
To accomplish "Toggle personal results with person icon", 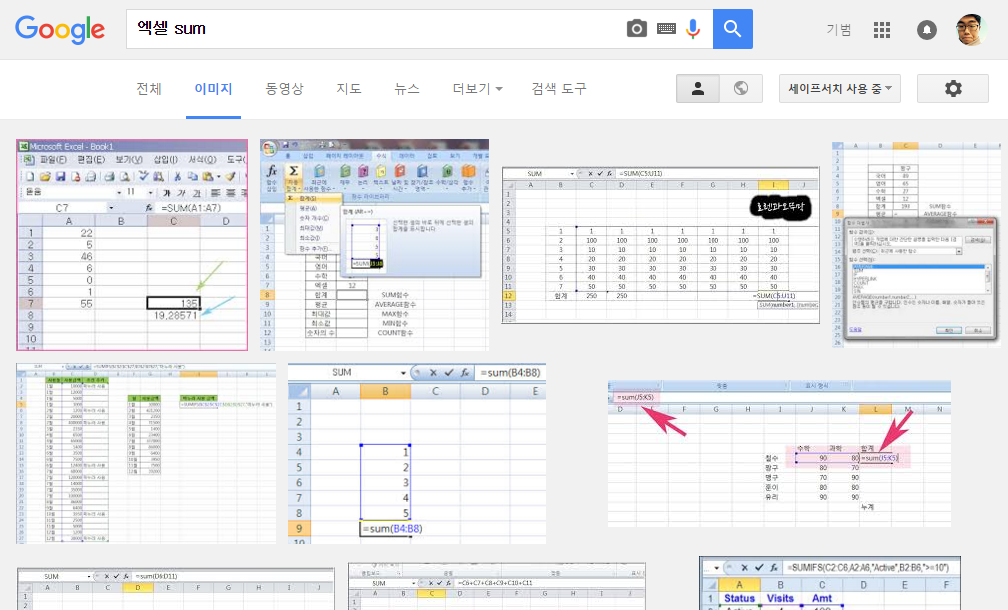I will point(698,89).
